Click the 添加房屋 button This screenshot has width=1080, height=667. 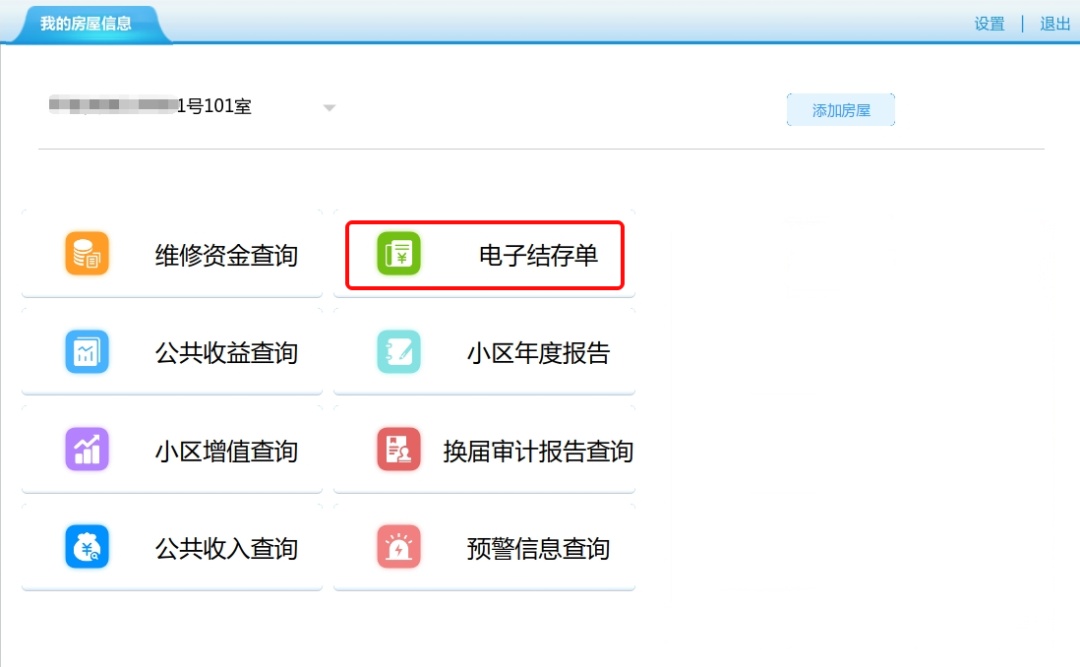pos(840,110)
